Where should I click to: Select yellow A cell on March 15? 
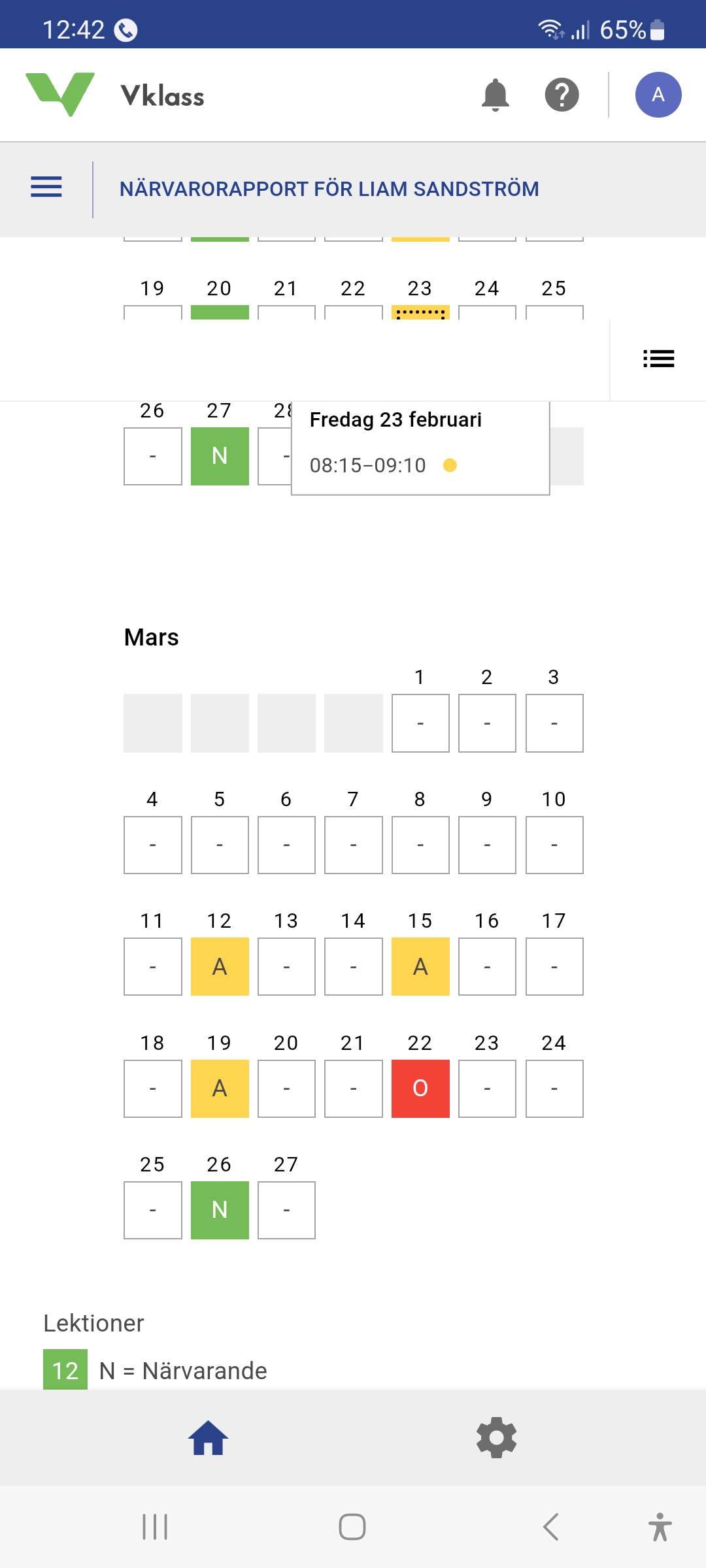point(420,967)
